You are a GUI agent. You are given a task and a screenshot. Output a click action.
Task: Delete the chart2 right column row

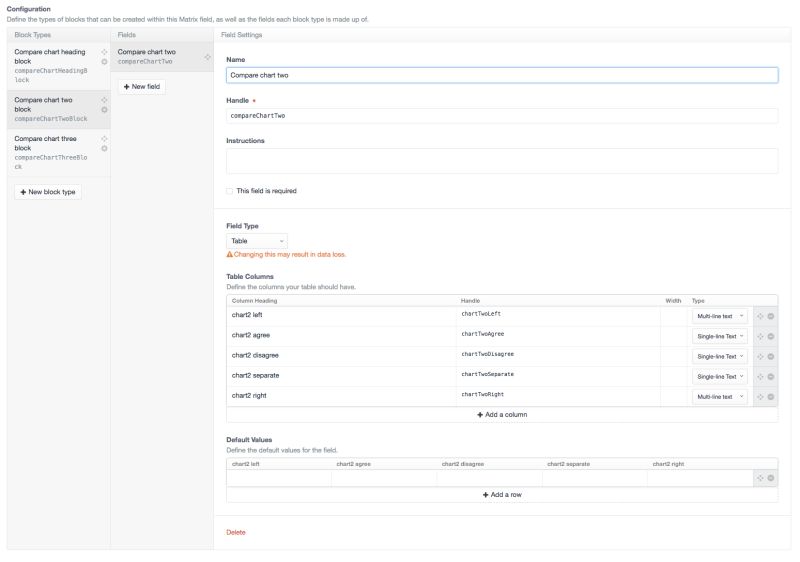click(771, 397)
